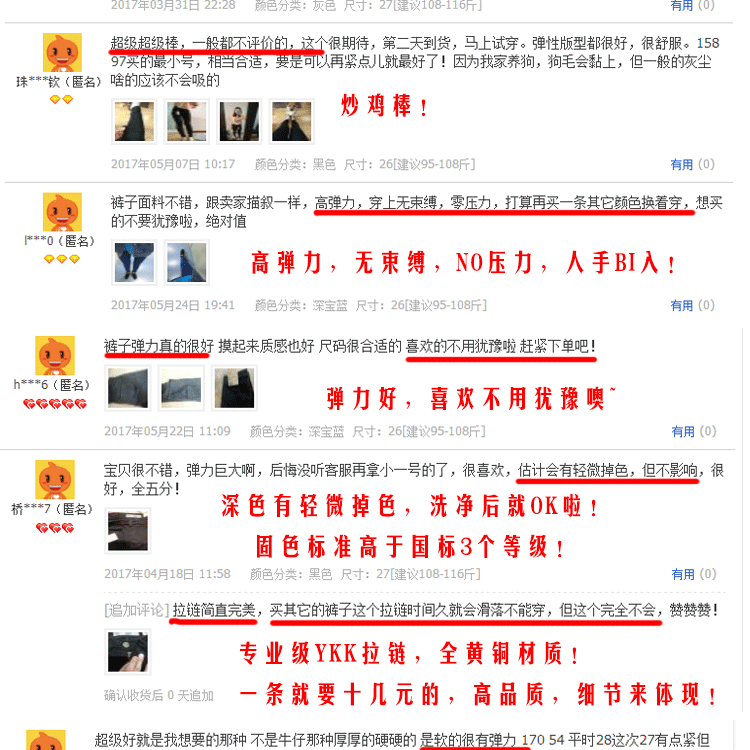Click red hearts rank under 桥***7
This screenshot has width=750, height=750.
point(55,528)
